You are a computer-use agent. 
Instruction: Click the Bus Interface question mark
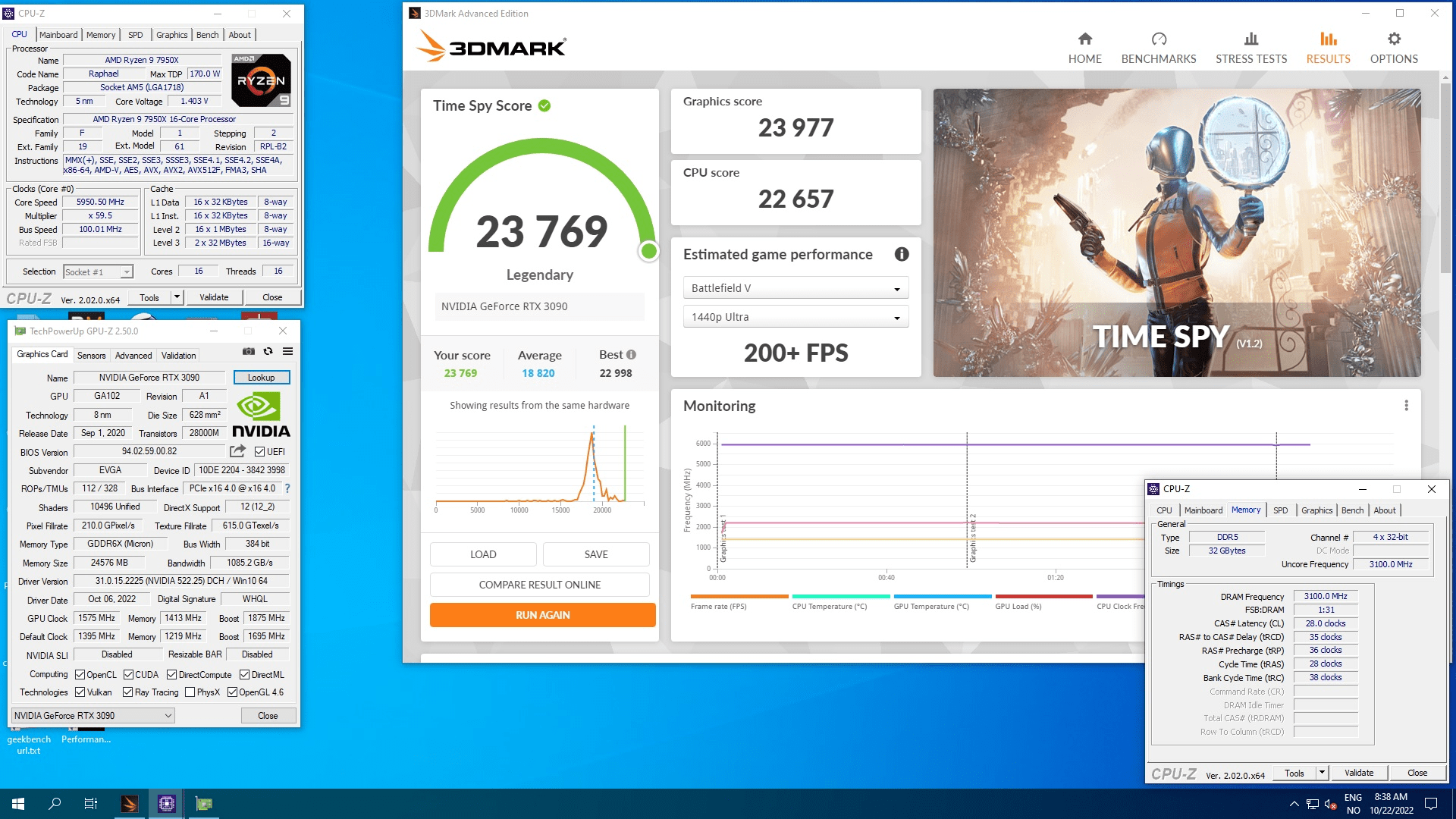pyautogui.click(x=287, y=488)
